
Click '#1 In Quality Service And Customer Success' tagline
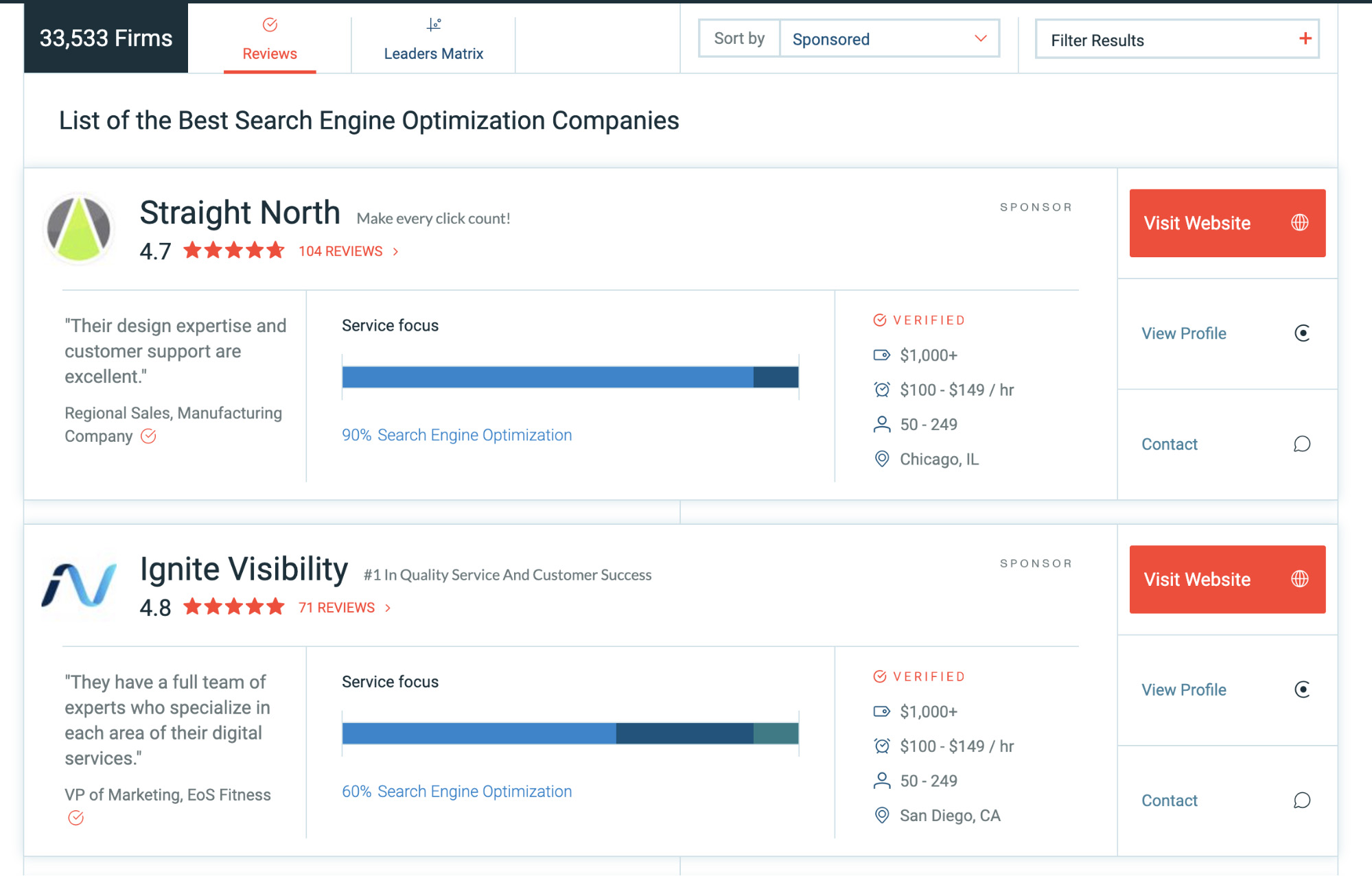tap(507, 575)
